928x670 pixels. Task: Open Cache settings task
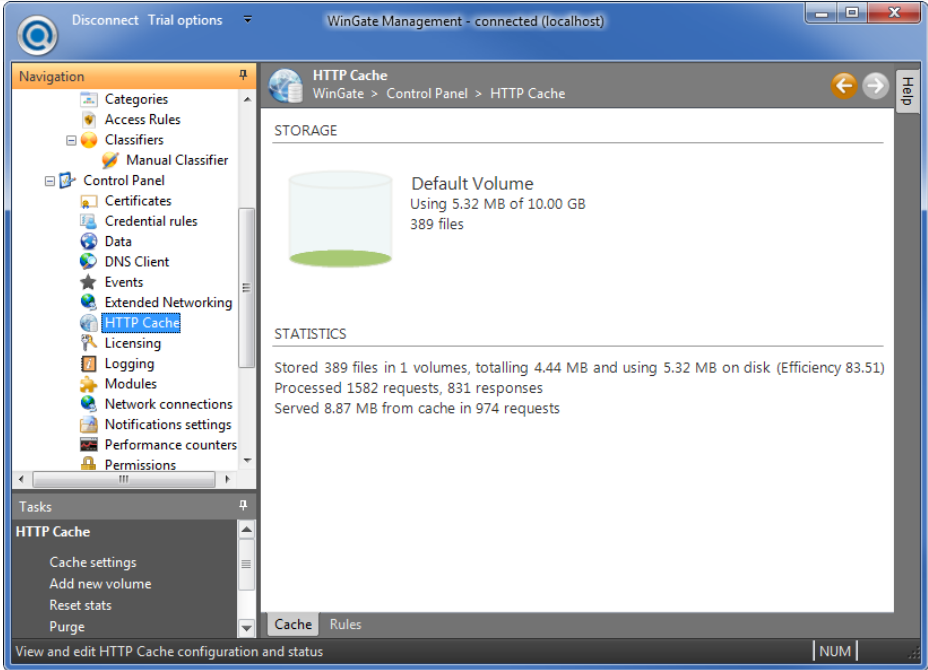[93, 562]
